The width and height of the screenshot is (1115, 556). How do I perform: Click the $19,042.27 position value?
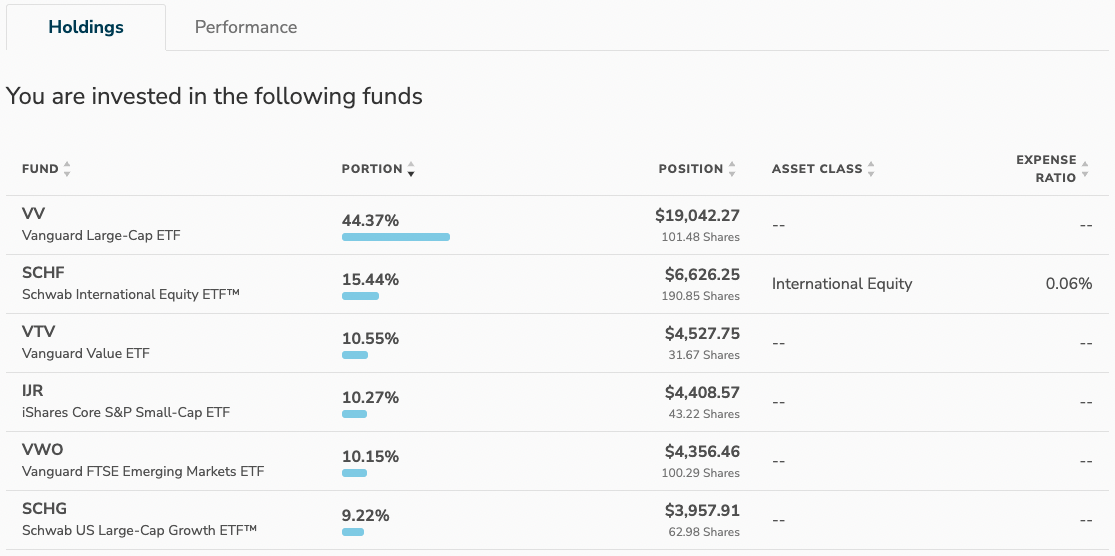[x=698, y=215]
